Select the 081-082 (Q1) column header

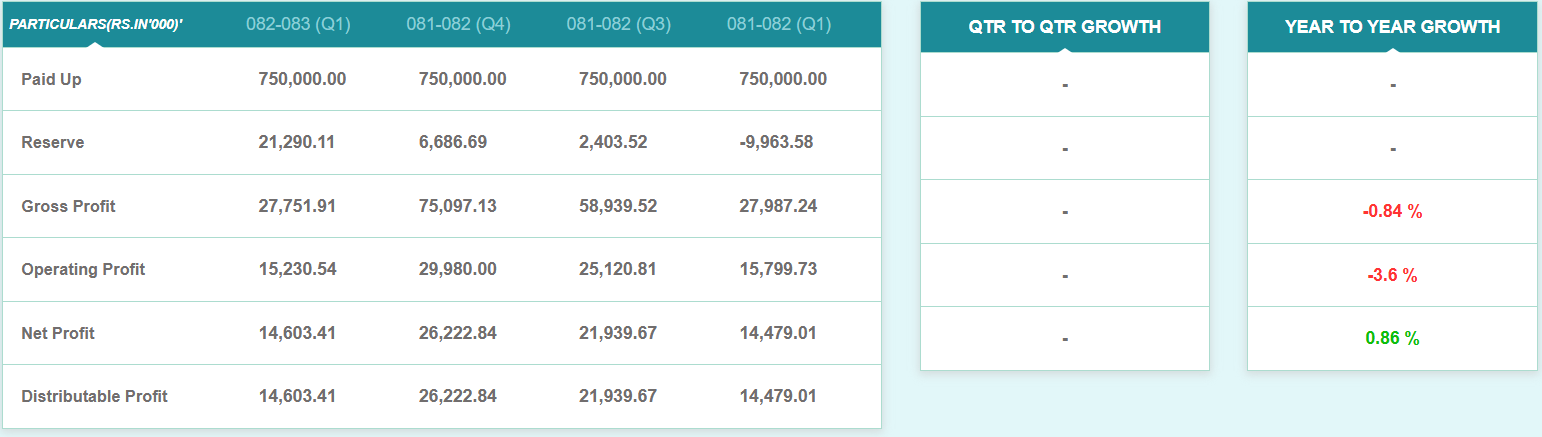778,24
